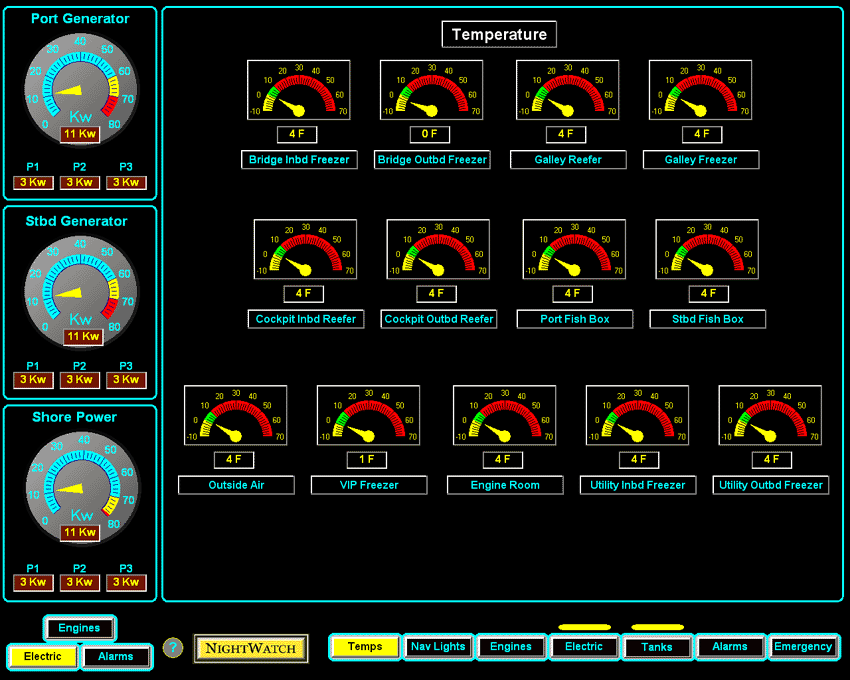Image resolution: width=850 pixels, height=680 pixels.
Task: Click the NightWatch logo
Action: 250,648
